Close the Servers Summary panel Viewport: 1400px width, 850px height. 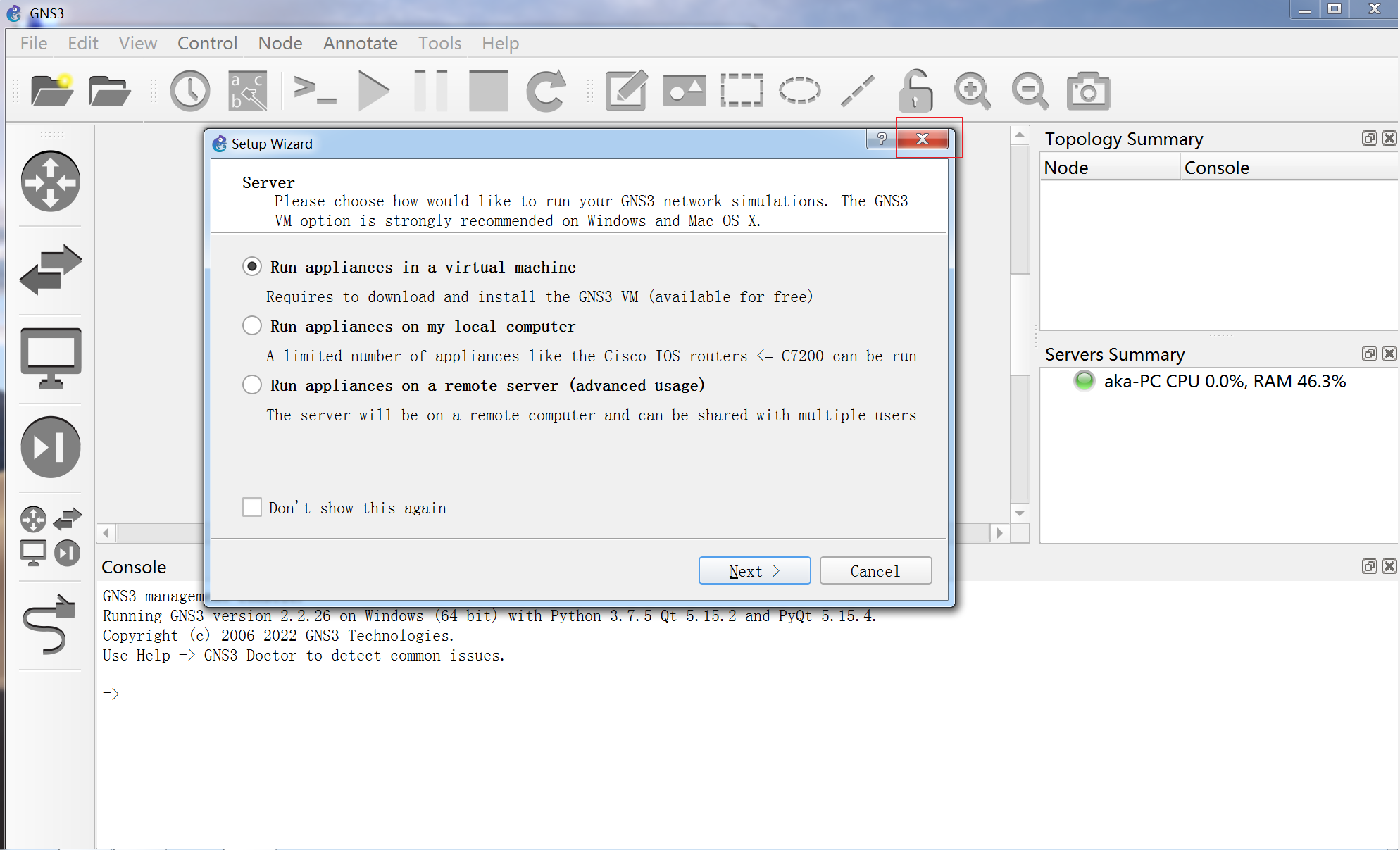pos(1389,354)
